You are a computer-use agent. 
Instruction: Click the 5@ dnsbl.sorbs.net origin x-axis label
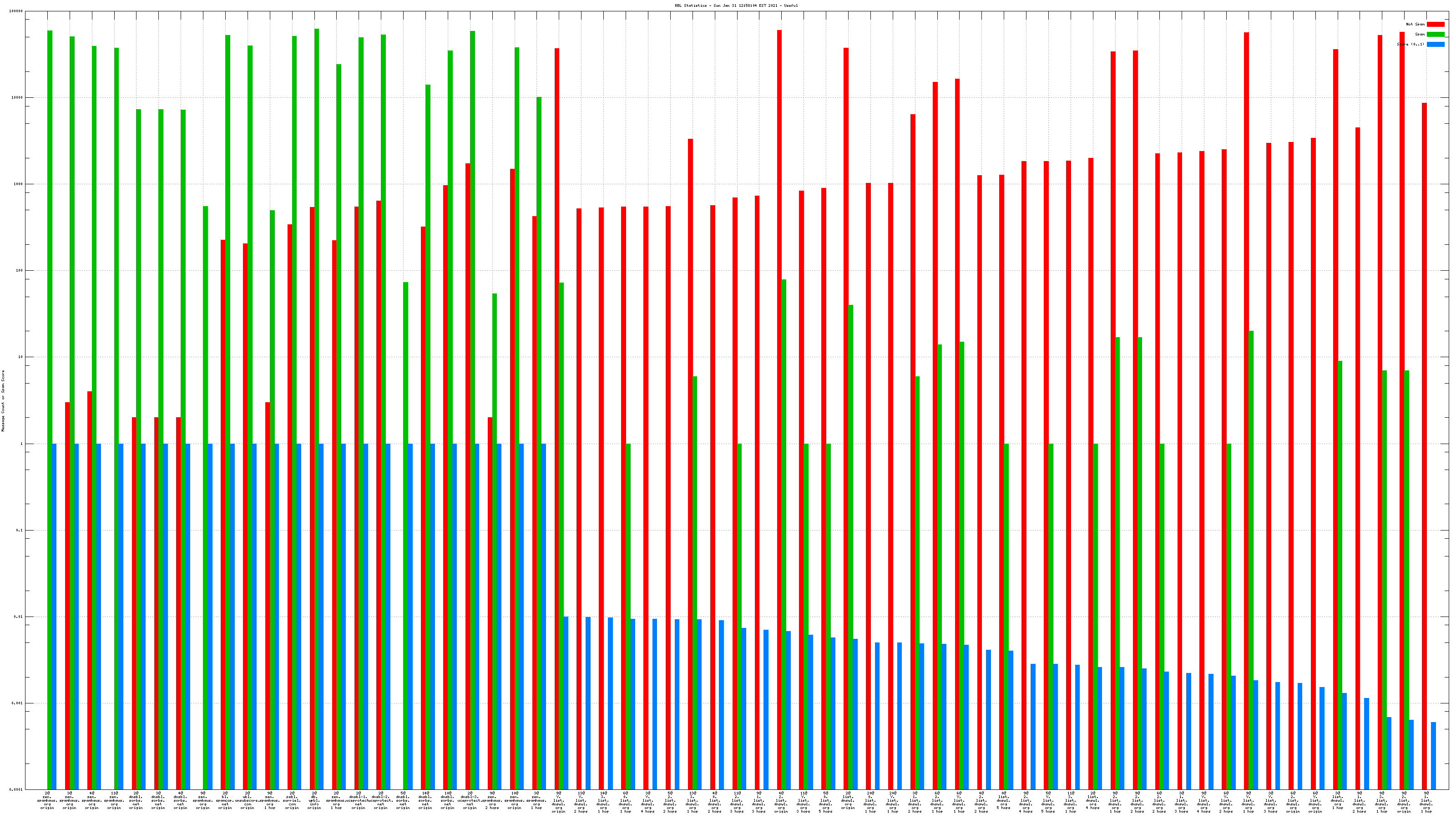403,800
